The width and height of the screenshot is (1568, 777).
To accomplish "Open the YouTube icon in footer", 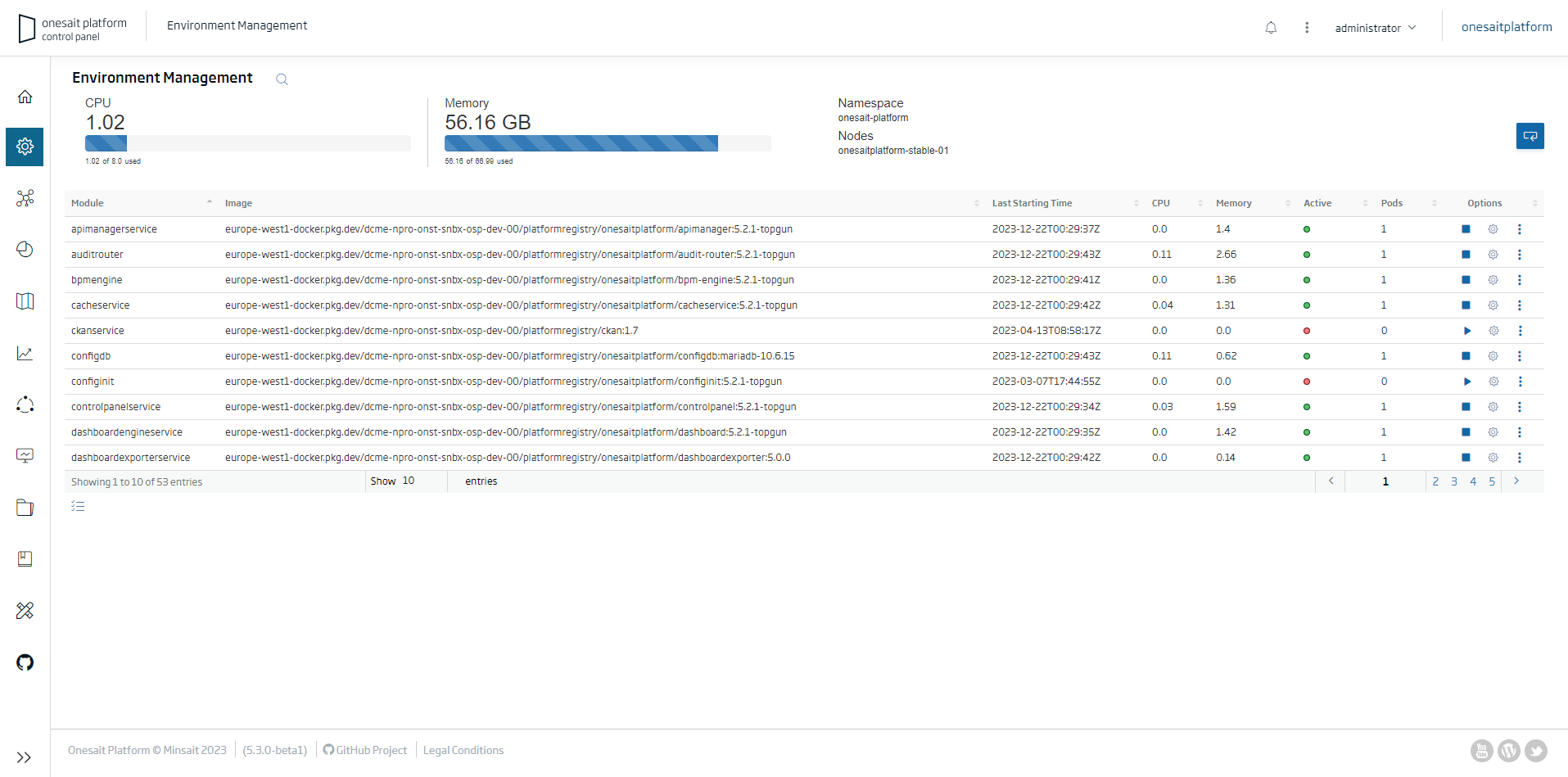I will [x=1482, y=751].
